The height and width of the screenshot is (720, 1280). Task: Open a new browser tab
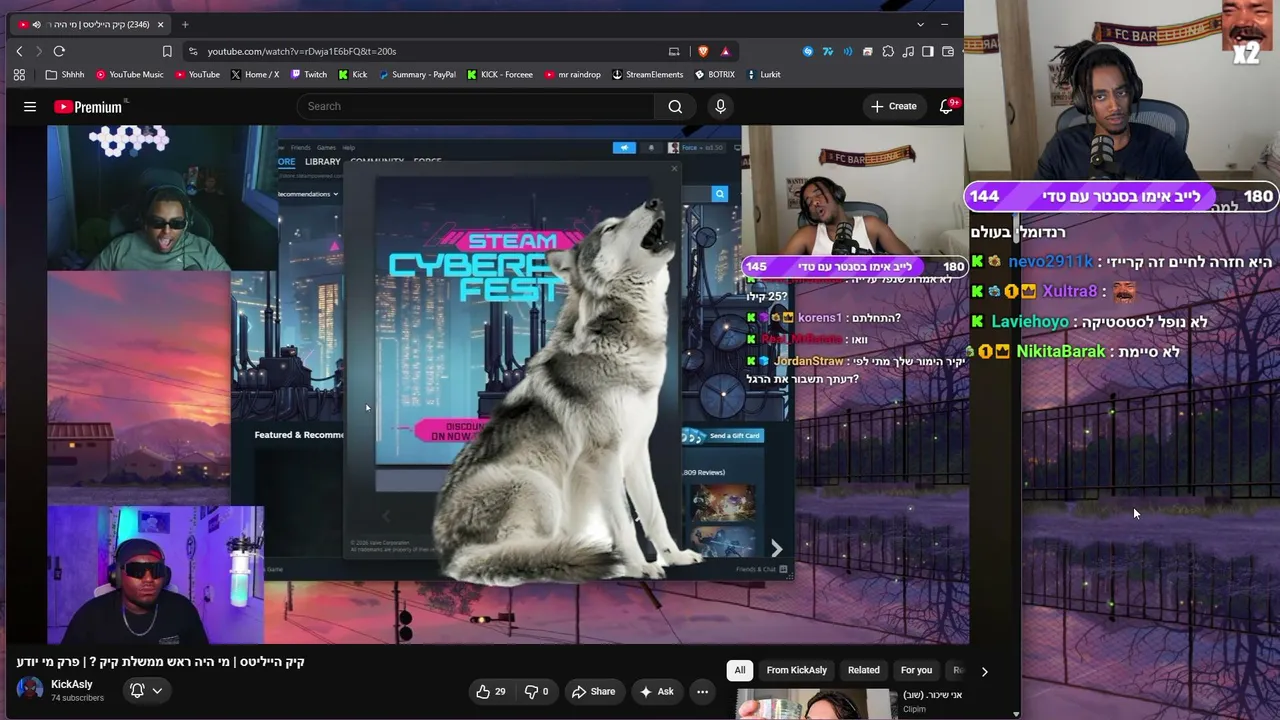pos(185,24)
